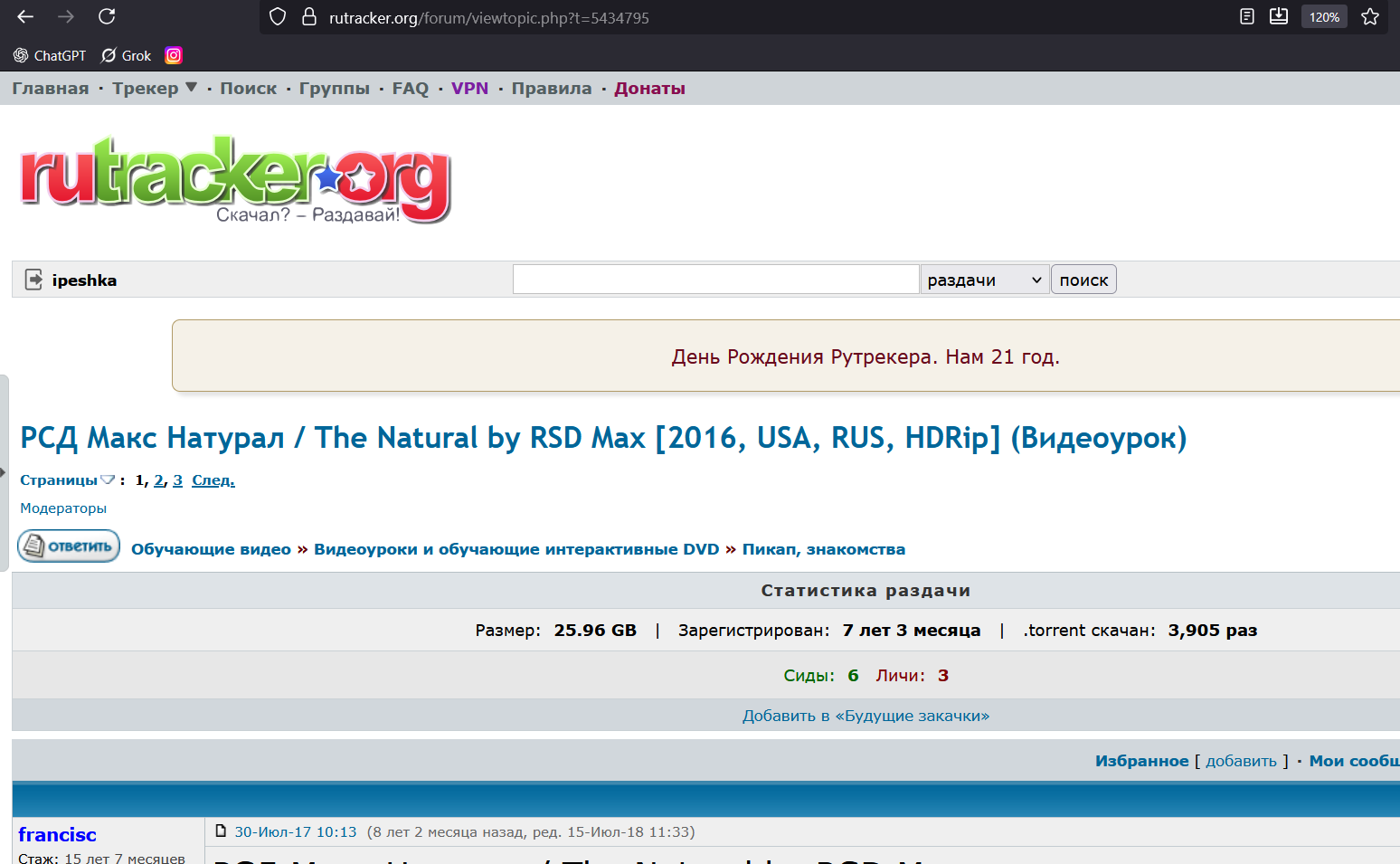Click the День Рождения Рутрекера banner
The image size is (1400, 864).
coord(866,356)
